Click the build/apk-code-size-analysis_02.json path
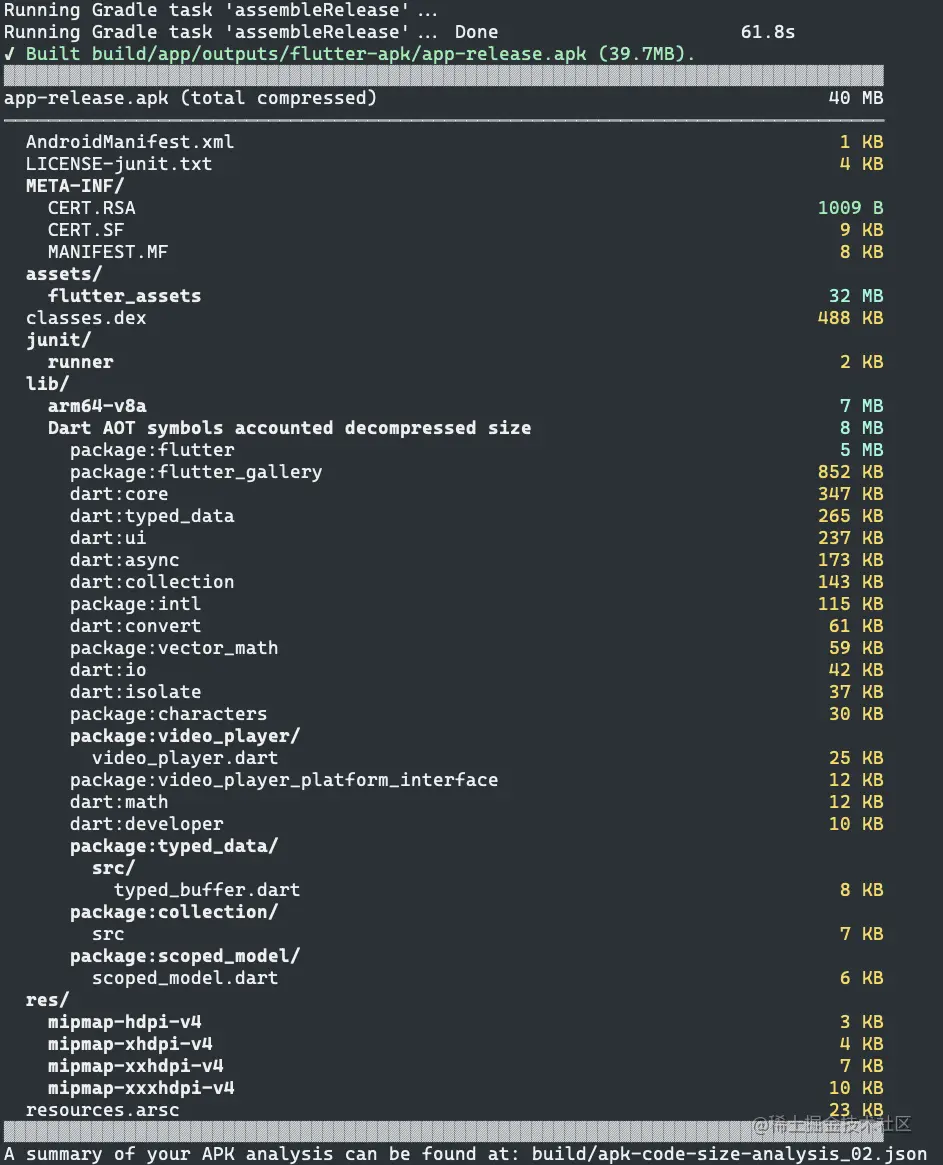 point(729,1154)
